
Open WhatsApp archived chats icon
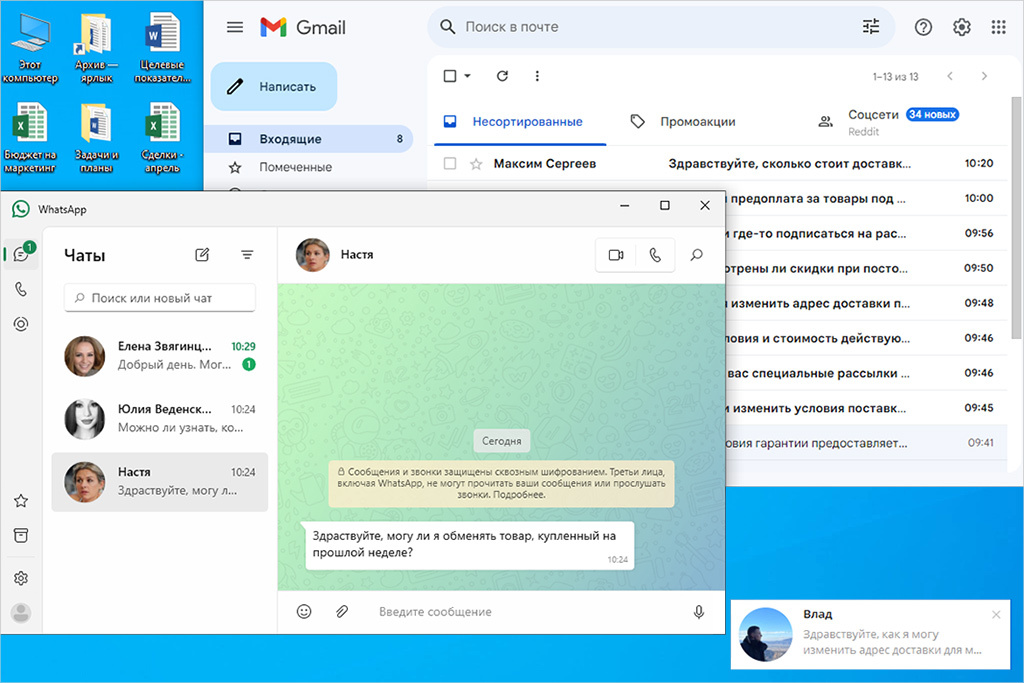pyautogui.click(x=21, y=535)
